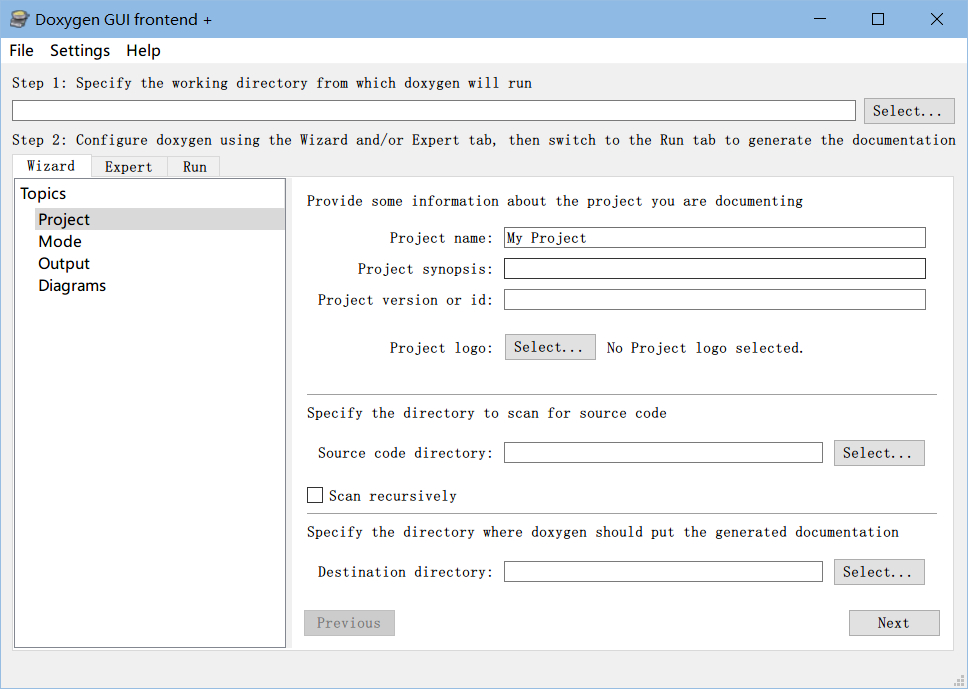The width and height of the screenshot is (968, 689).
Task: Open the Help menu
Action: 143,50
